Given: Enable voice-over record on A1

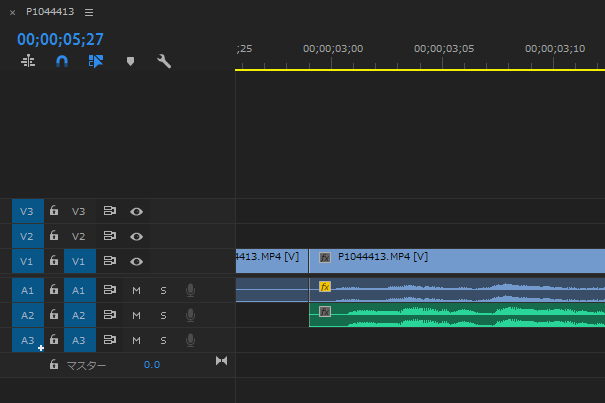Looking at the screenshot, I should (x=190, y=290).
